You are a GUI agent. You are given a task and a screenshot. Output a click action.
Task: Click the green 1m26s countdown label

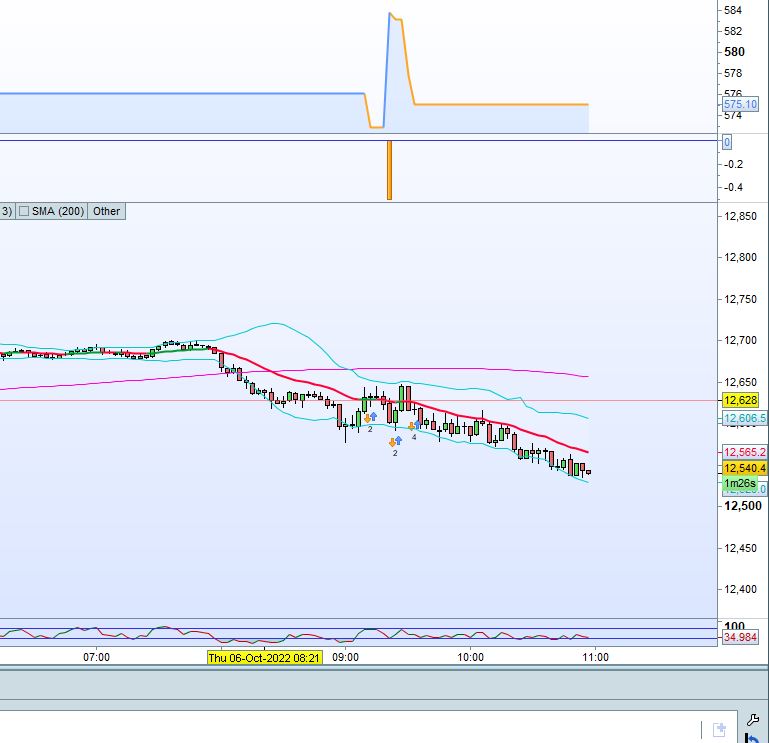coord(740,483)
